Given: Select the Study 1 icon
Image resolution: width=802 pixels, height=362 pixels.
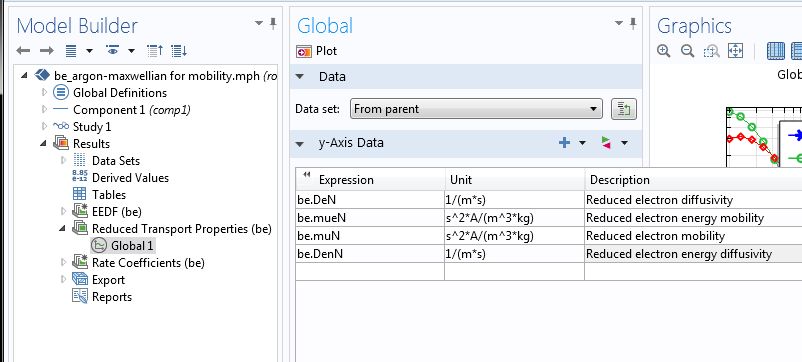Looking at the screenshot, I should click(61, 126).
